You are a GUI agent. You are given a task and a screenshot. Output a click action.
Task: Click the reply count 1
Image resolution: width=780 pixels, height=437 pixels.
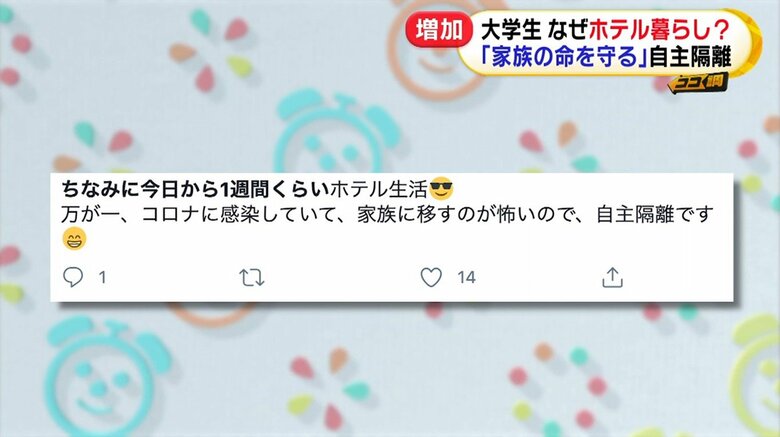click(102, 277)
